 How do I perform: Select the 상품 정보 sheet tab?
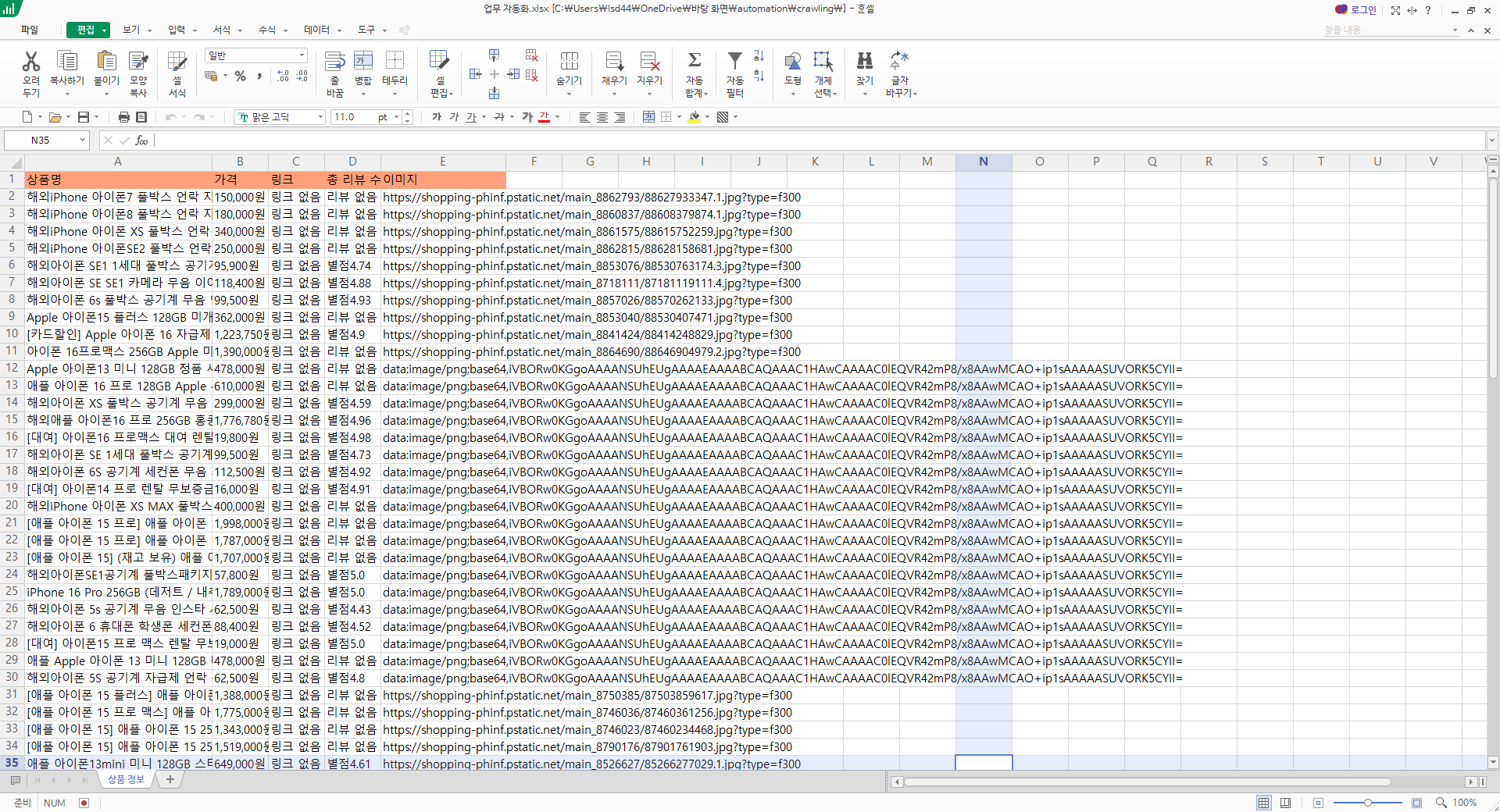tap(126, 779)
